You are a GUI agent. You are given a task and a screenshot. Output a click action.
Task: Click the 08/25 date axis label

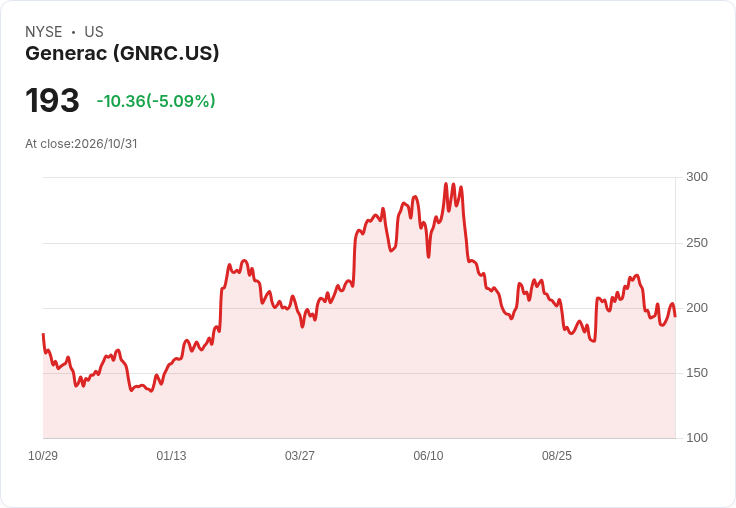coord(557,455)
